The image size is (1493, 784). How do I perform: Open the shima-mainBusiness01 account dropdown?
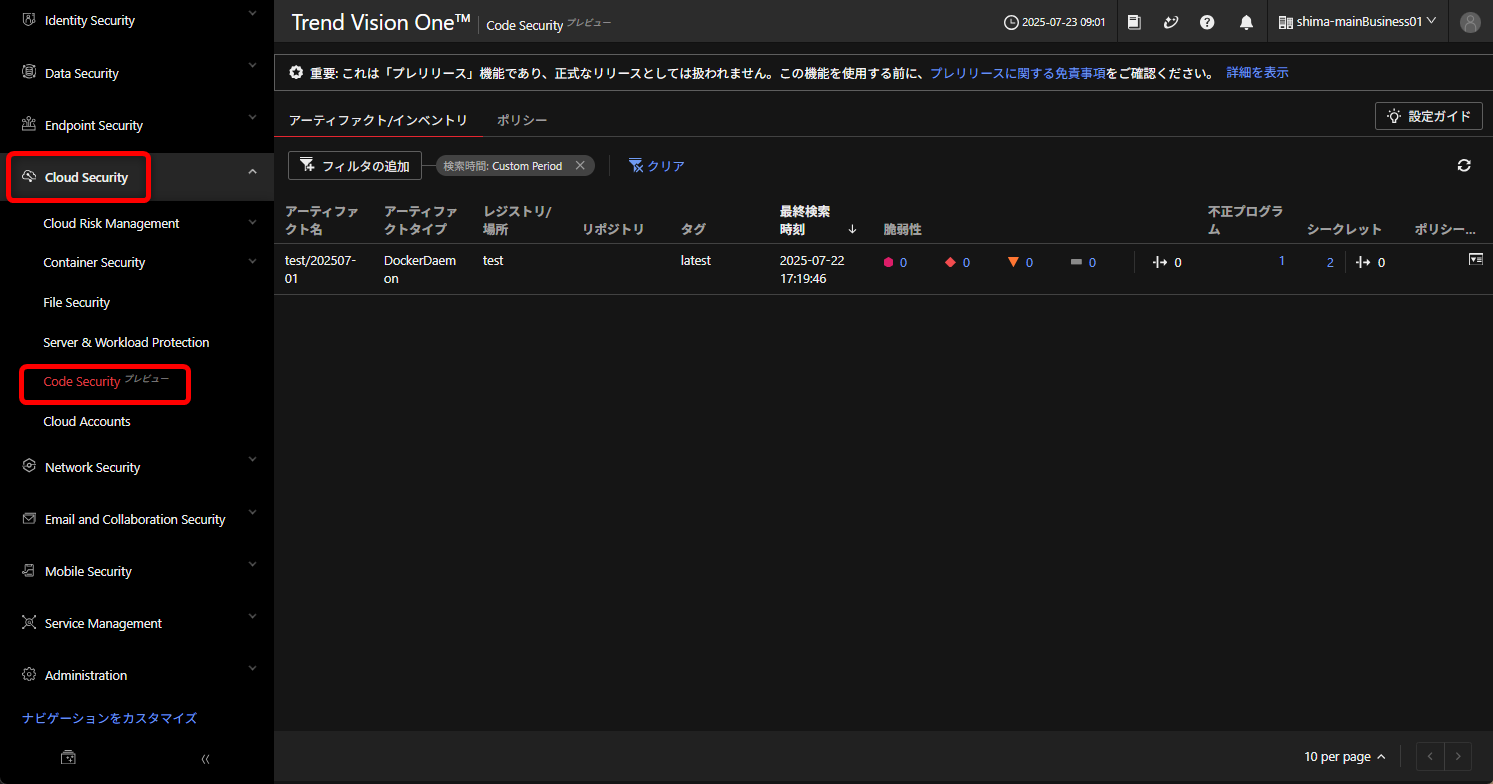pyautogui.click(x=1357, y=21)
